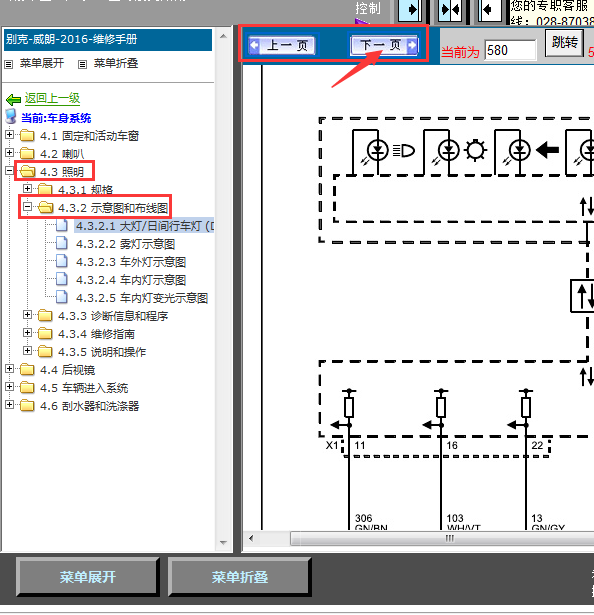Image resolution: width=594 pixels, height=615 pixels.
Task: Click the folder icon of 4.3.1 规格
Action: 45,189
